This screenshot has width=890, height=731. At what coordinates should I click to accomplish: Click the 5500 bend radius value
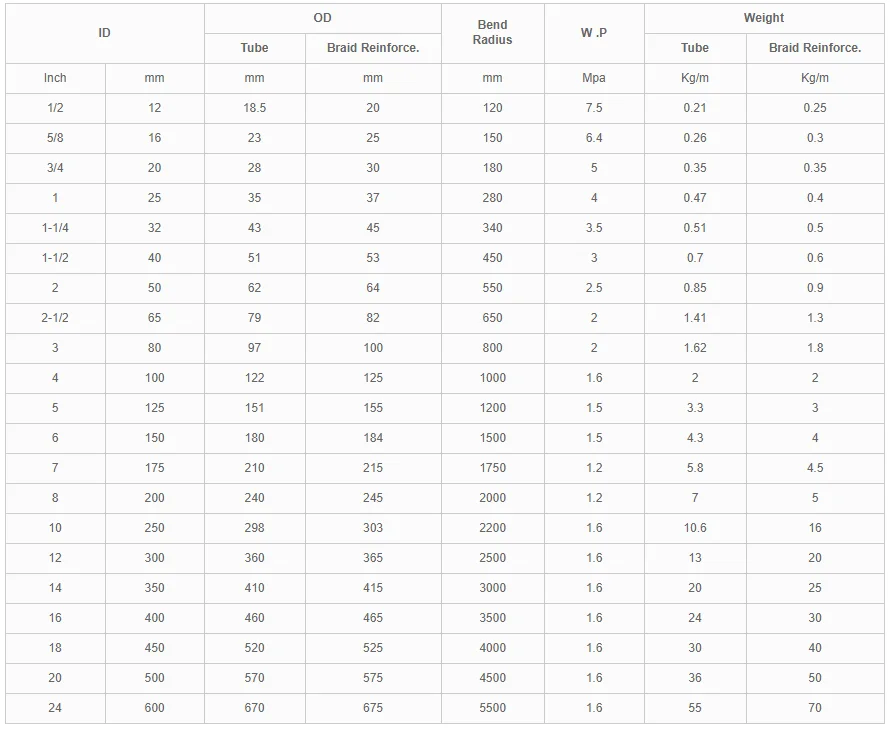492,708
